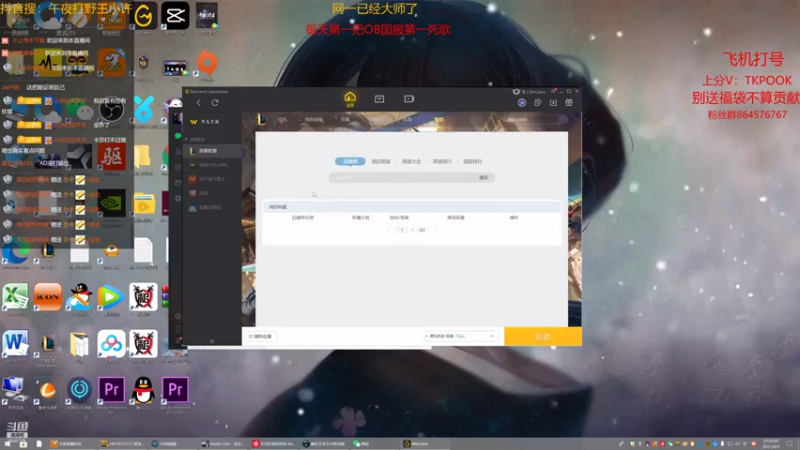Open the WeGame download manager icon
The width and height of the screenshot is (800, 450).
(x=553, y=103)
